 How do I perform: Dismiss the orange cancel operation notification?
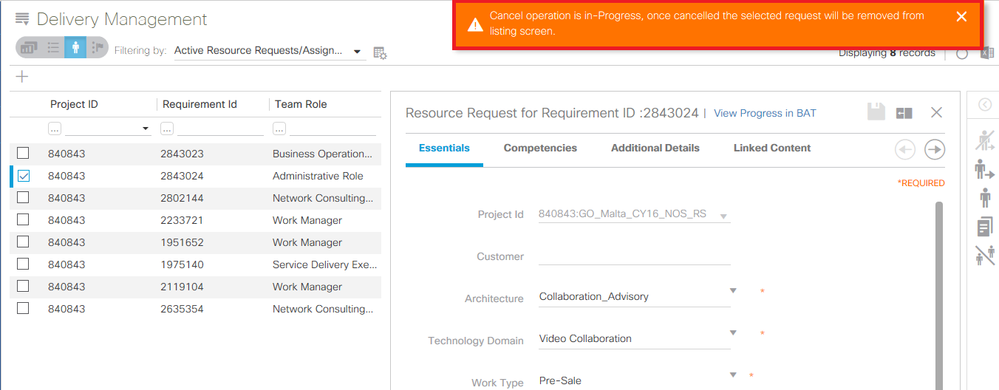961,17
